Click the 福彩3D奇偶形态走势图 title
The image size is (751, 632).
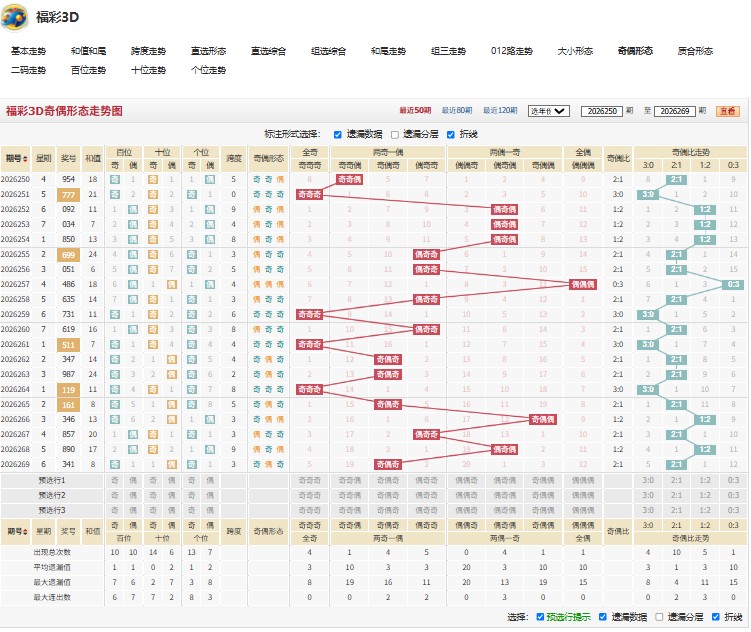(x=64, y=111)
